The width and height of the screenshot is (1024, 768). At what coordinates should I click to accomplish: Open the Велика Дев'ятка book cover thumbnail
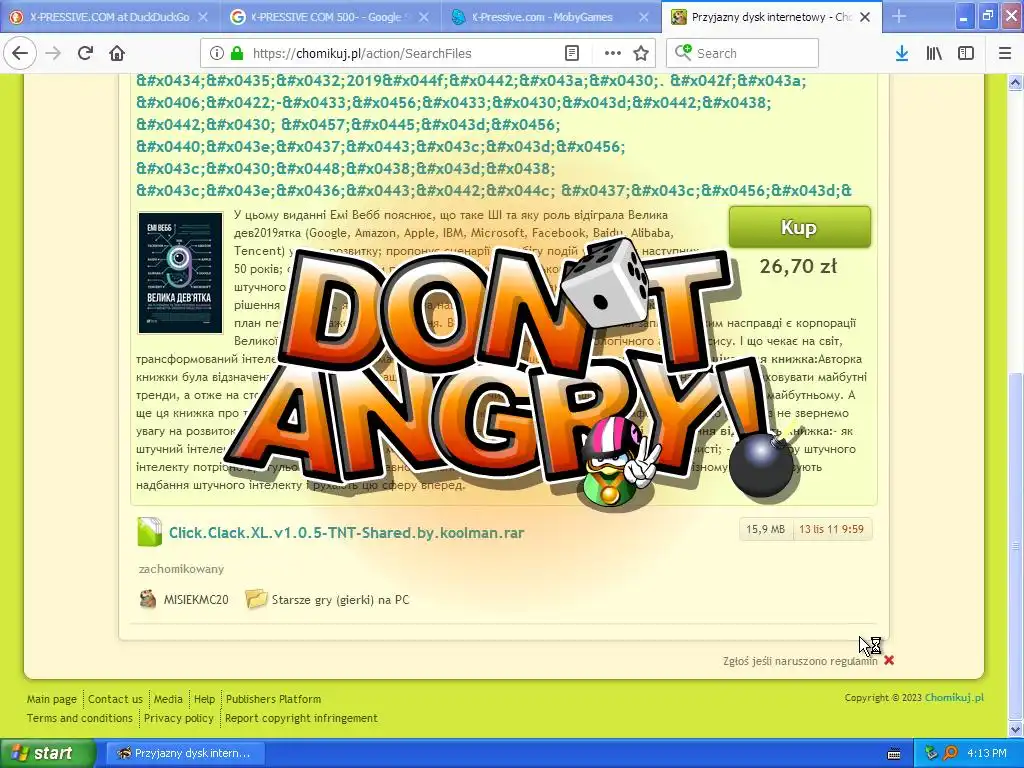pos(180,273)
